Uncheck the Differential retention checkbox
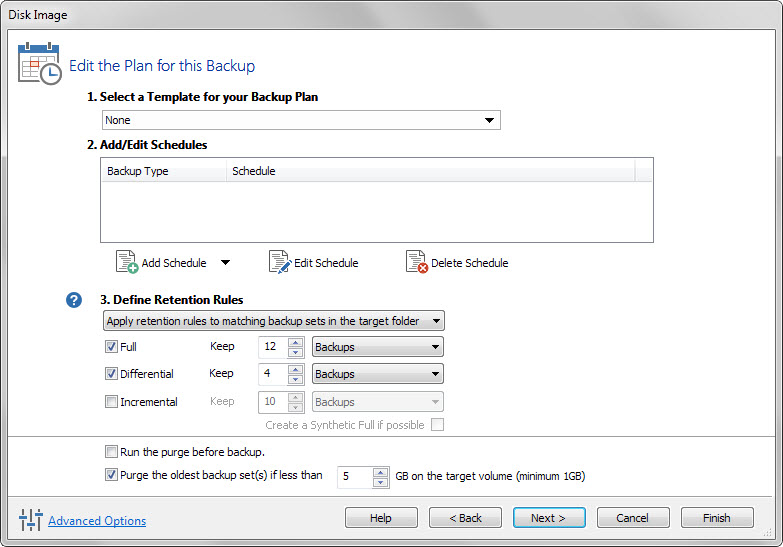The height and width of the screenshot is (547, 783). pos(111,373)
